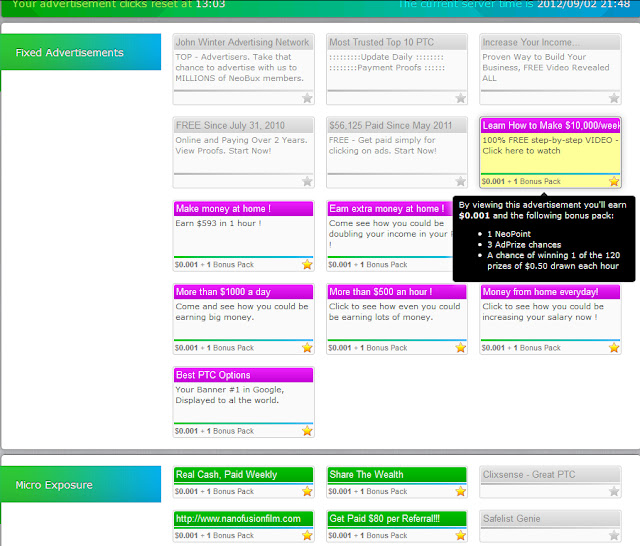Click gold star on Money from home everyday ad
This screenshot has width=640, height=546.
(x=614, y=348)
